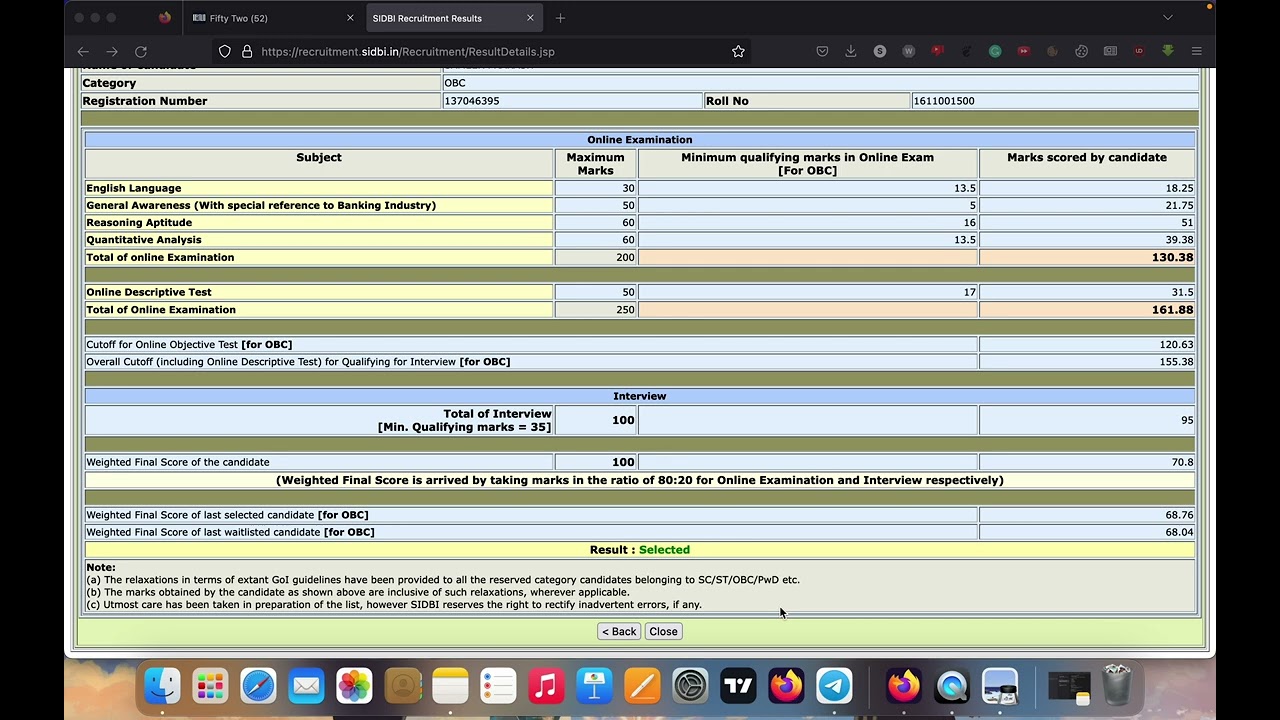Click the General Awareness subject label

click(x=261, y=205)
